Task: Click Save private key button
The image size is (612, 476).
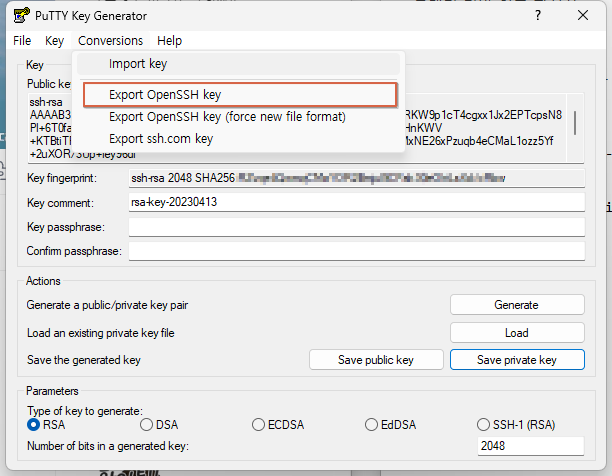Action: [517, 360]
